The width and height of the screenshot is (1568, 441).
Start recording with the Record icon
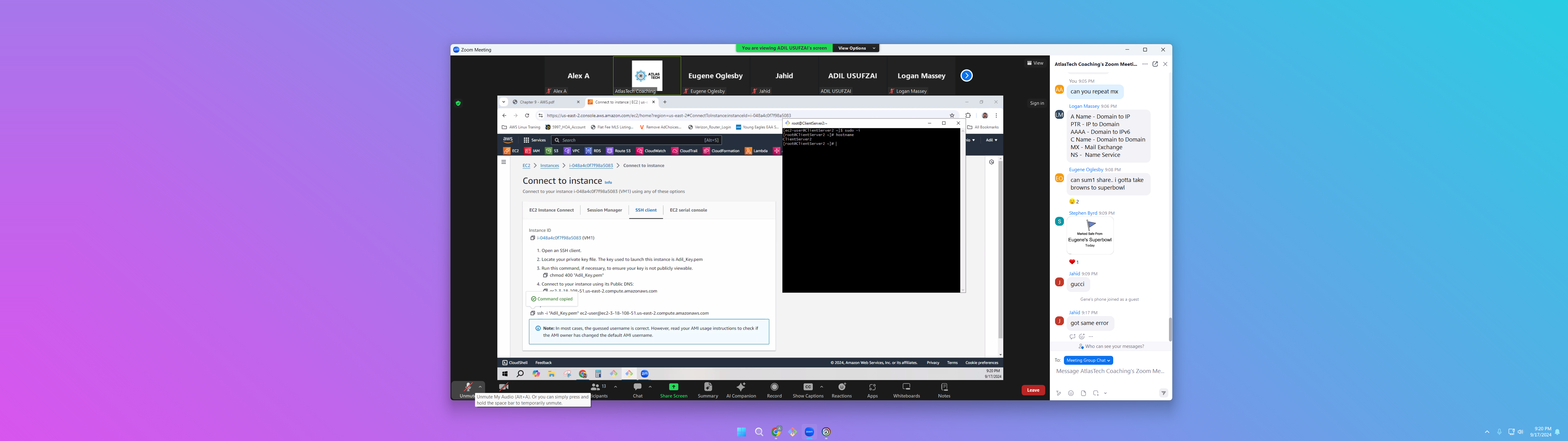coord(774,390)
